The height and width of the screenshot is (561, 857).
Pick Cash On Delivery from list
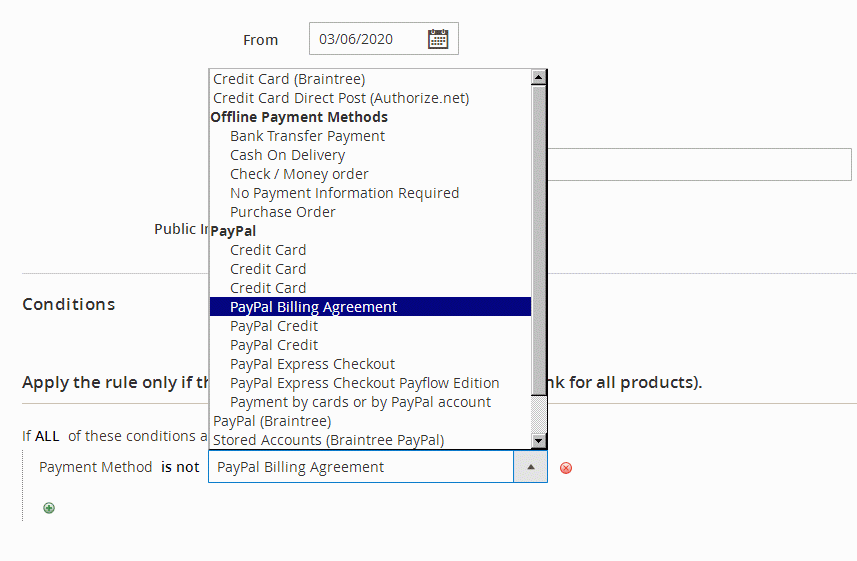(287, 155)
